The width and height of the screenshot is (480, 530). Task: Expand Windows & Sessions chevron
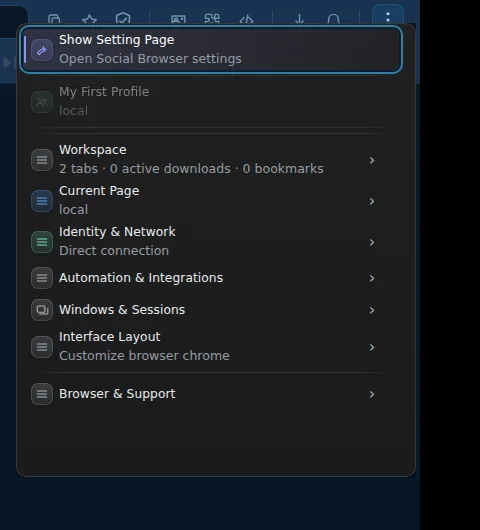(372, 310)
